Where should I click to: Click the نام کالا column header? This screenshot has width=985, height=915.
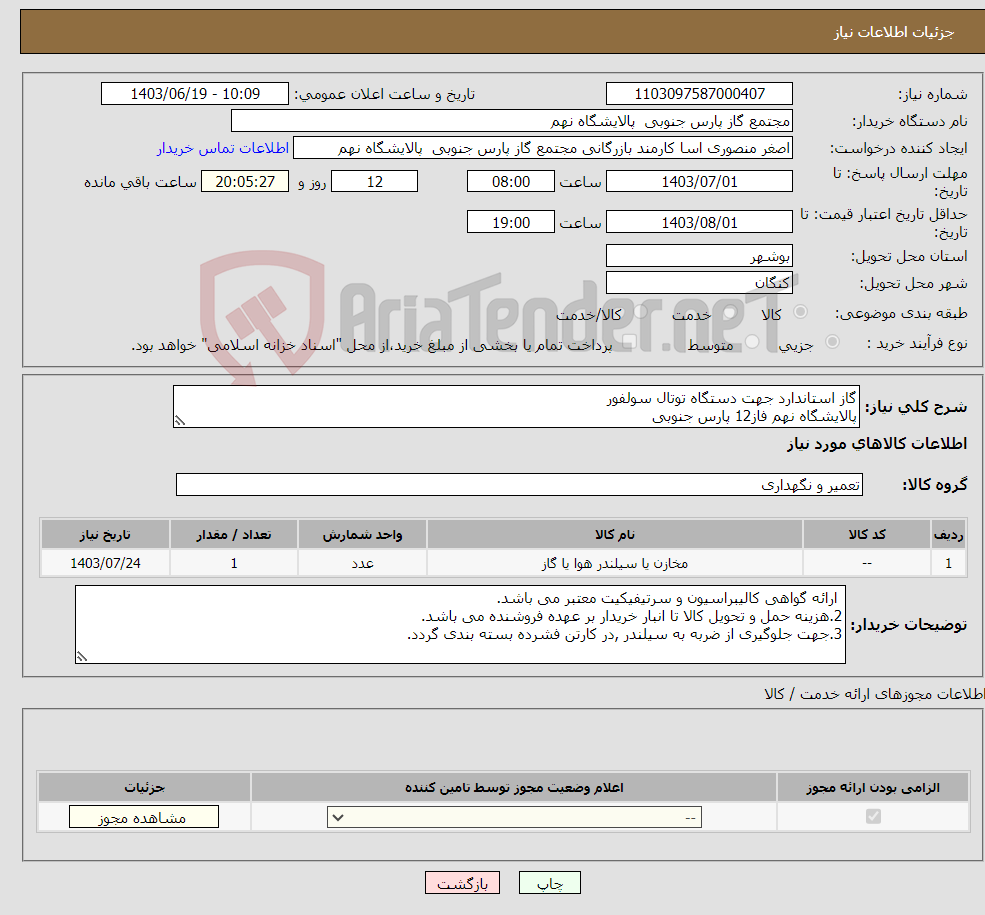(x=615, y=534)
